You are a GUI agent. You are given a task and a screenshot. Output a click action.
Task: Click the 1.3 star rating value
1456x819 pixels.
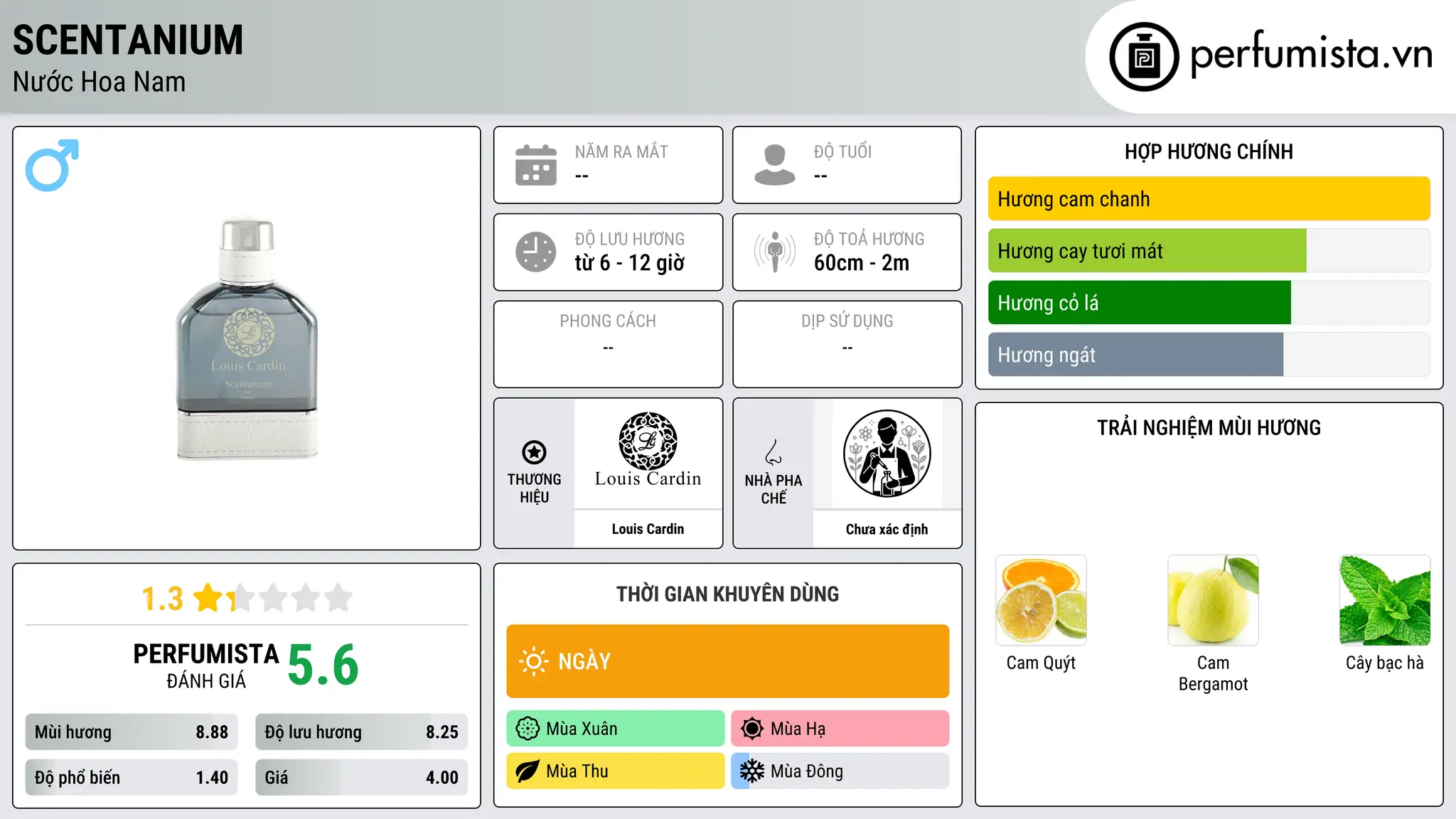pos(163,599)
